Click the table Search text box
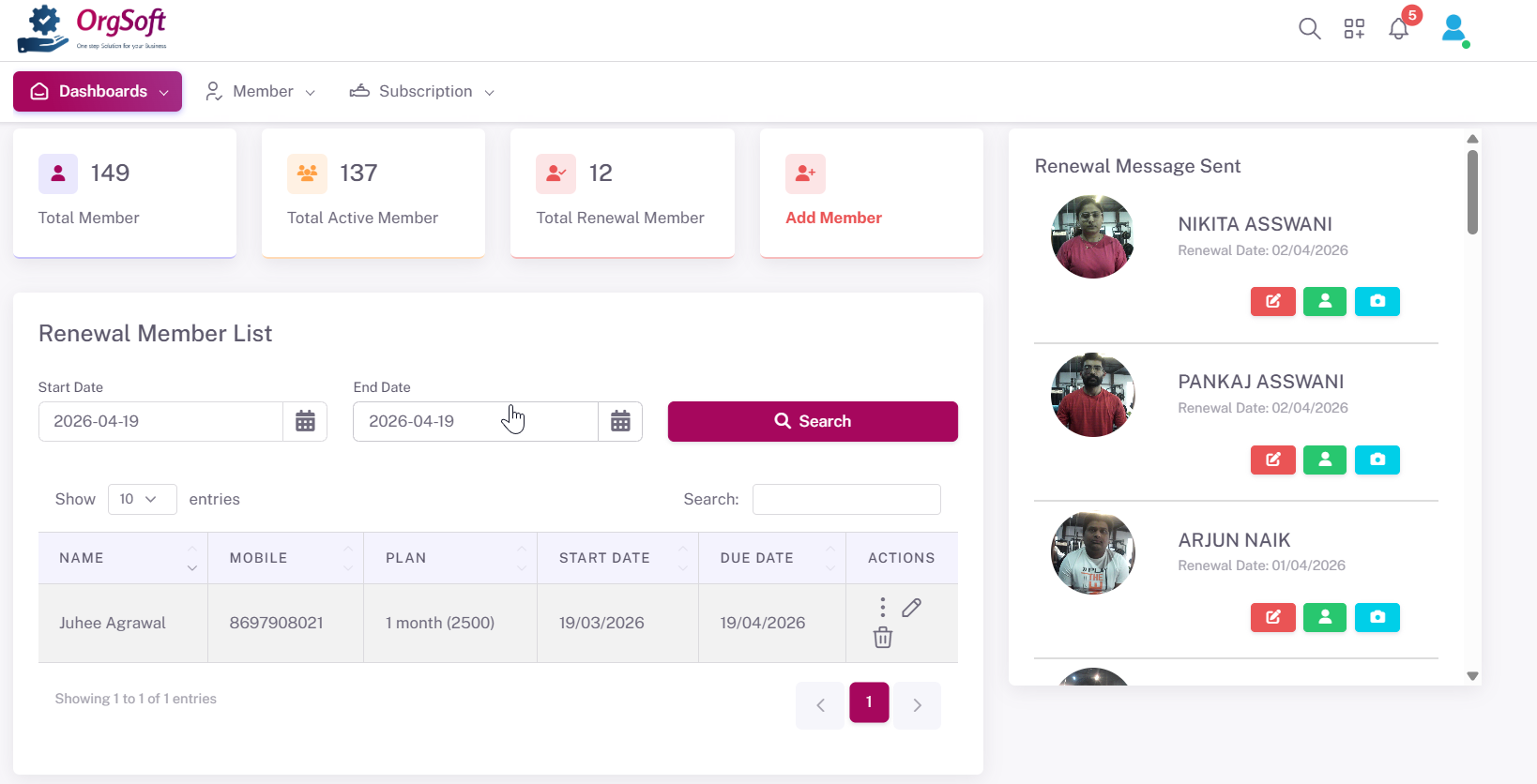This screenshot has width=1537, height=784. pos(846,499)
